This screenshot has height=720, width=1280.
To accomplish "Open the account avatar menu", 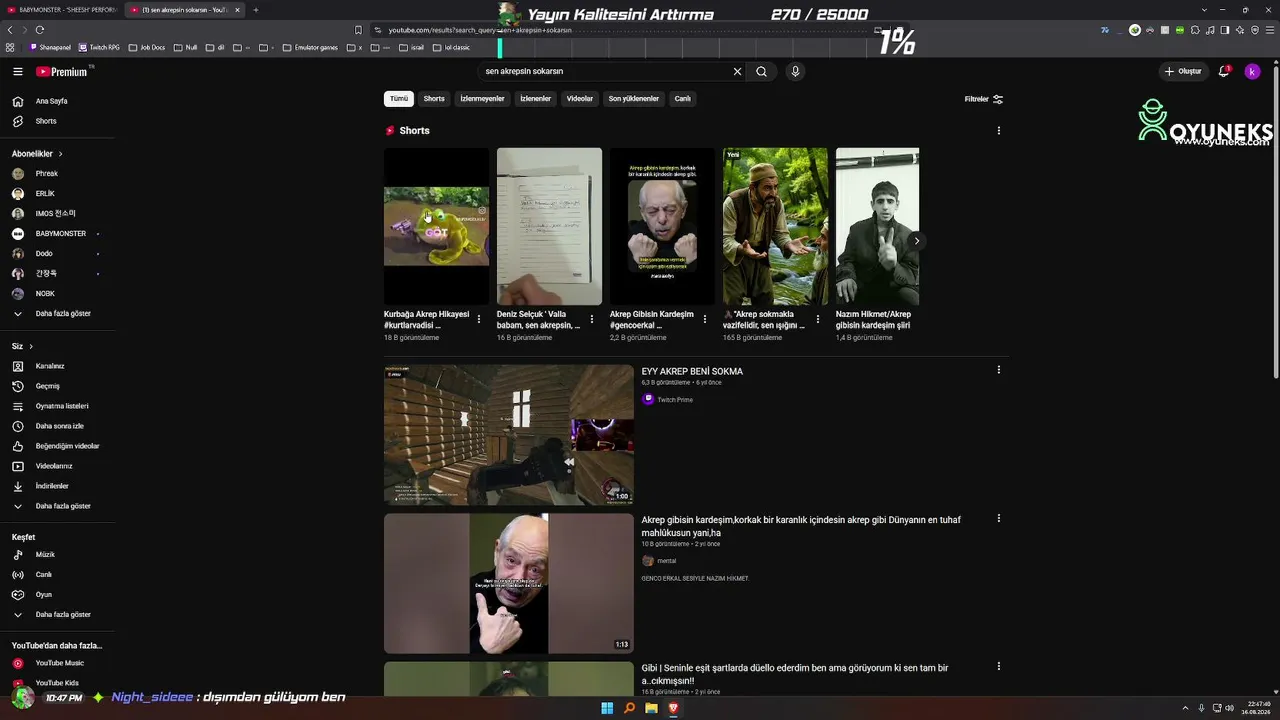I will coord(1252,72).
